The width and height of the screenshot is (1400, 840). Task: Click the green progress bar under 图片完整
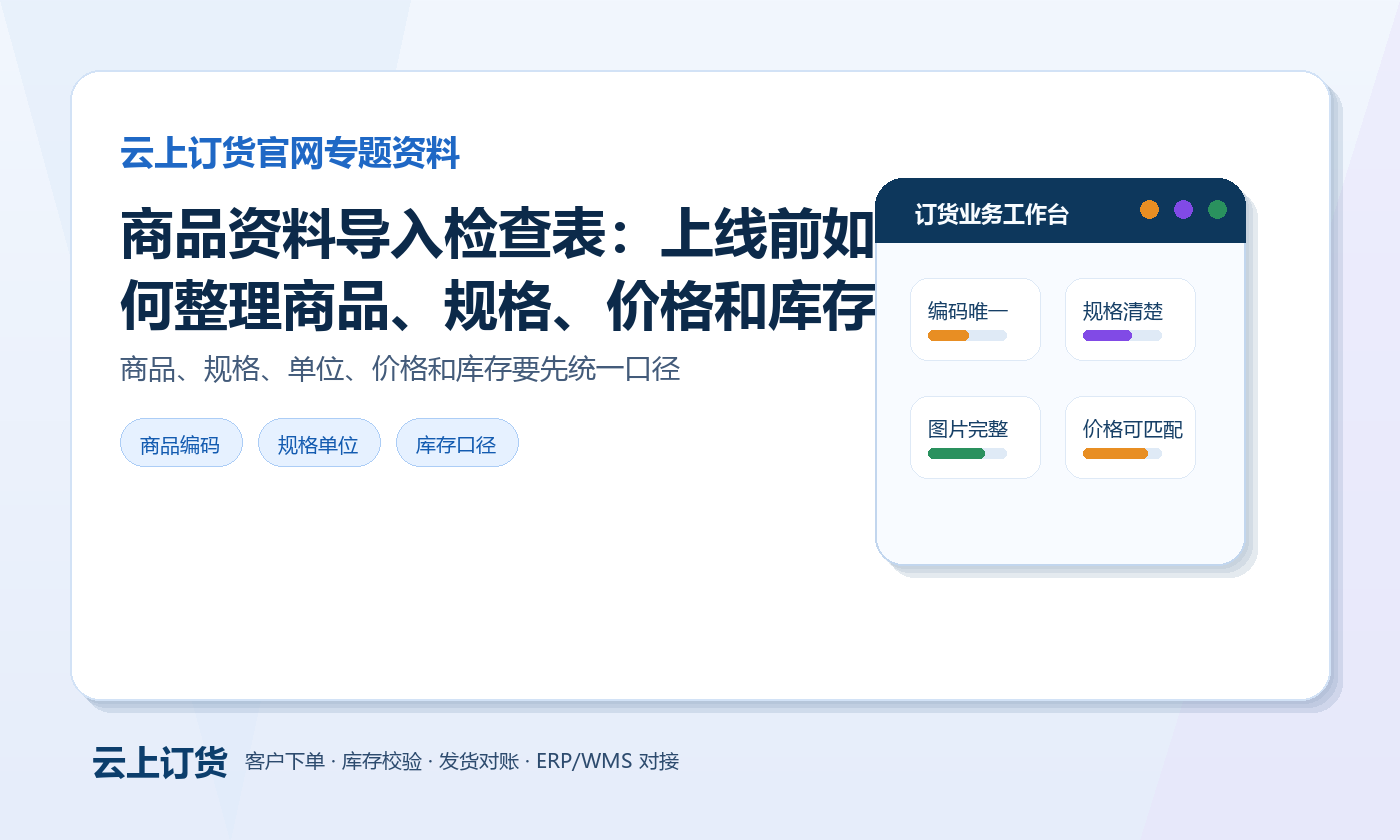tap(956, 454)
